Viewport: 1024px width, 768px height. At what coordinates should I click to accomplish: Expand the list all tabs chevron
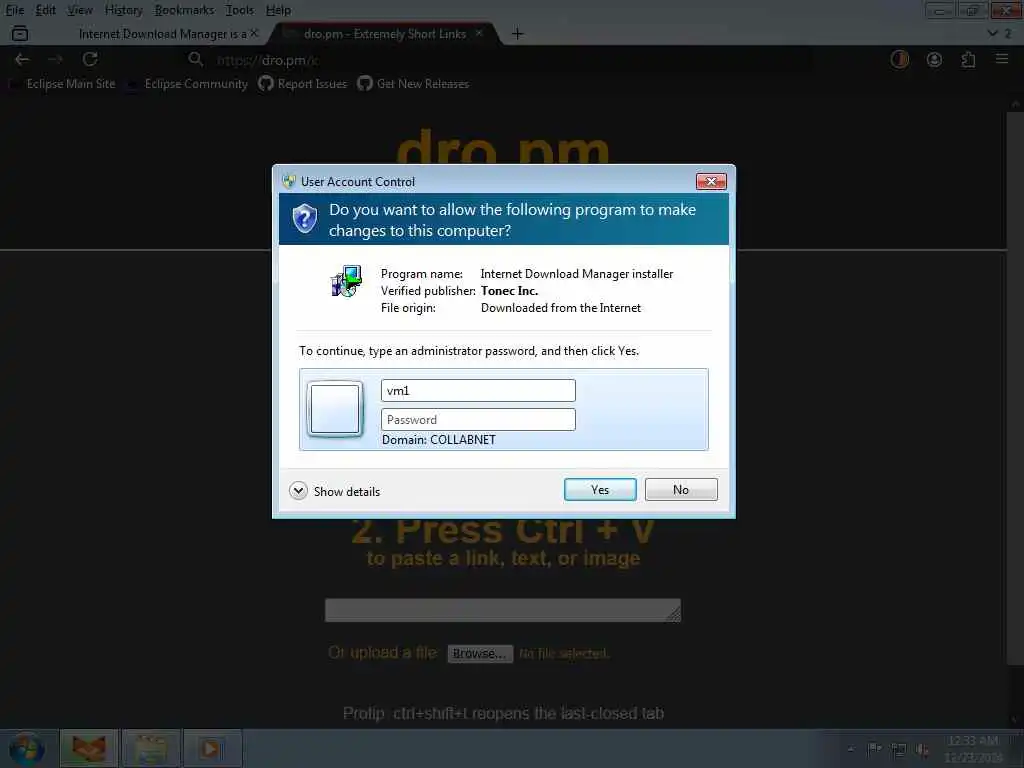pyautogui.click(x=993, y=33)
